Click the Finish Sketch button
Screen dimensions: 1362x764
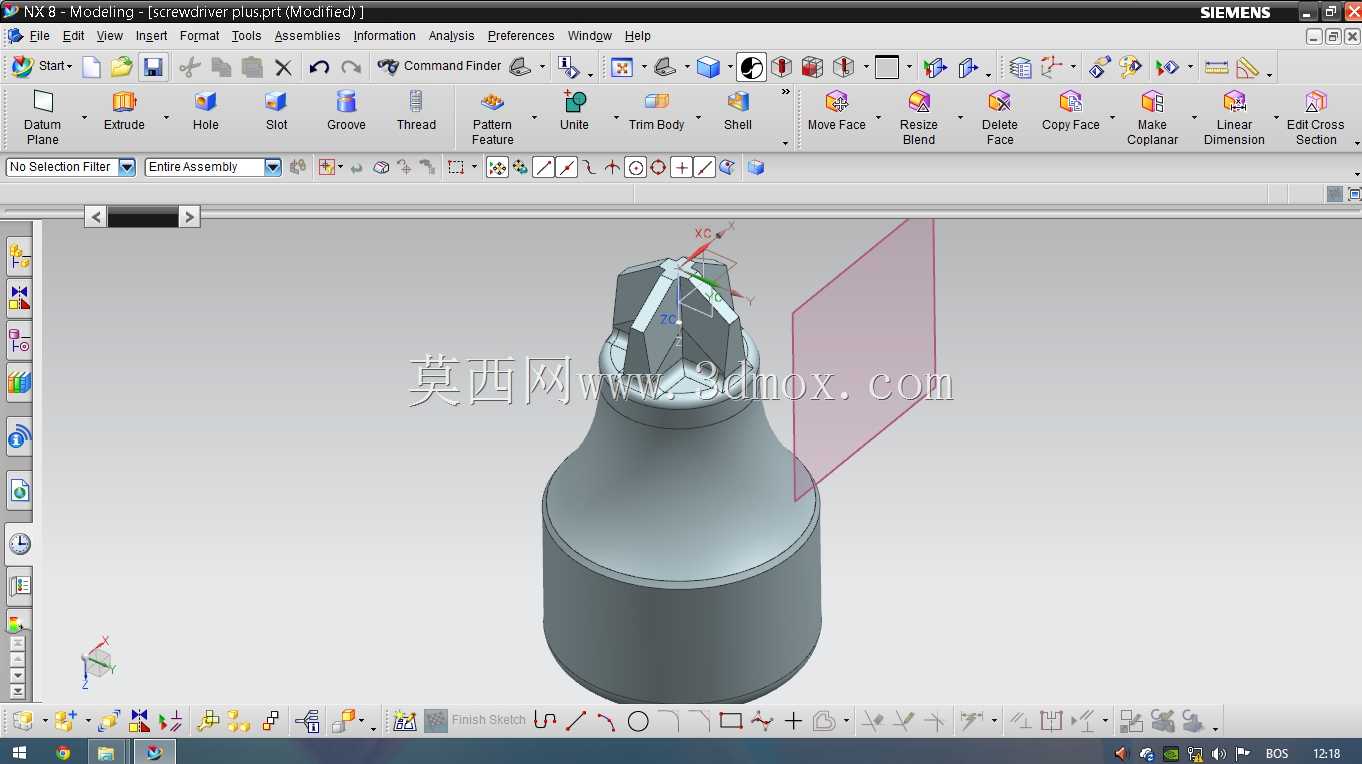[x=475, y=720]
